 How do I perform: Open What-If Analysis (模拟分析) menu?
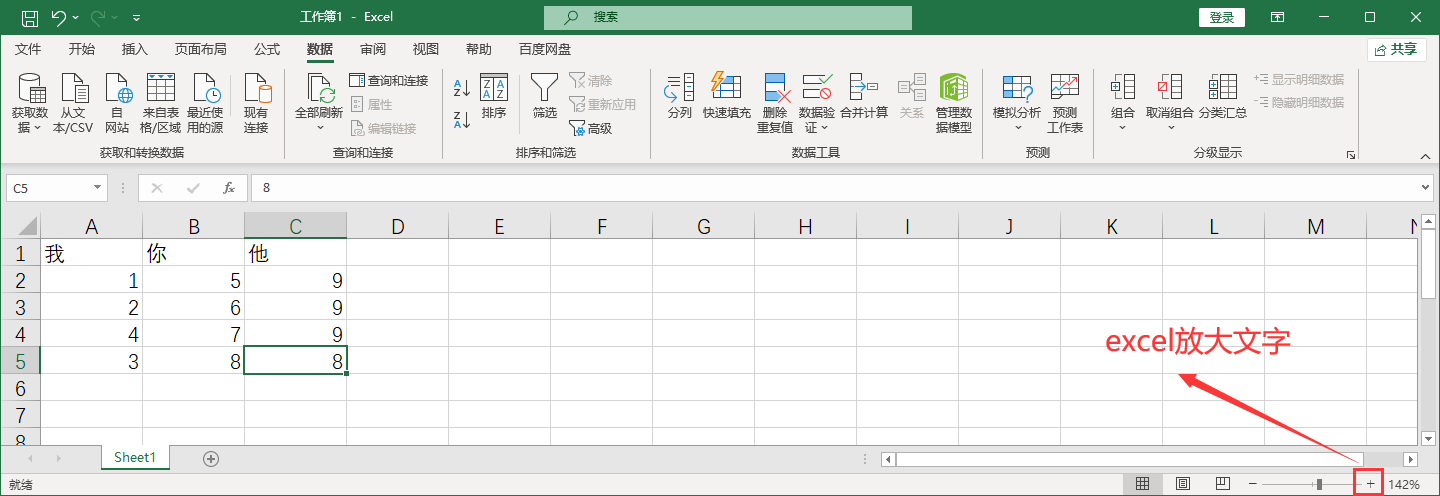pos(1017,103)
